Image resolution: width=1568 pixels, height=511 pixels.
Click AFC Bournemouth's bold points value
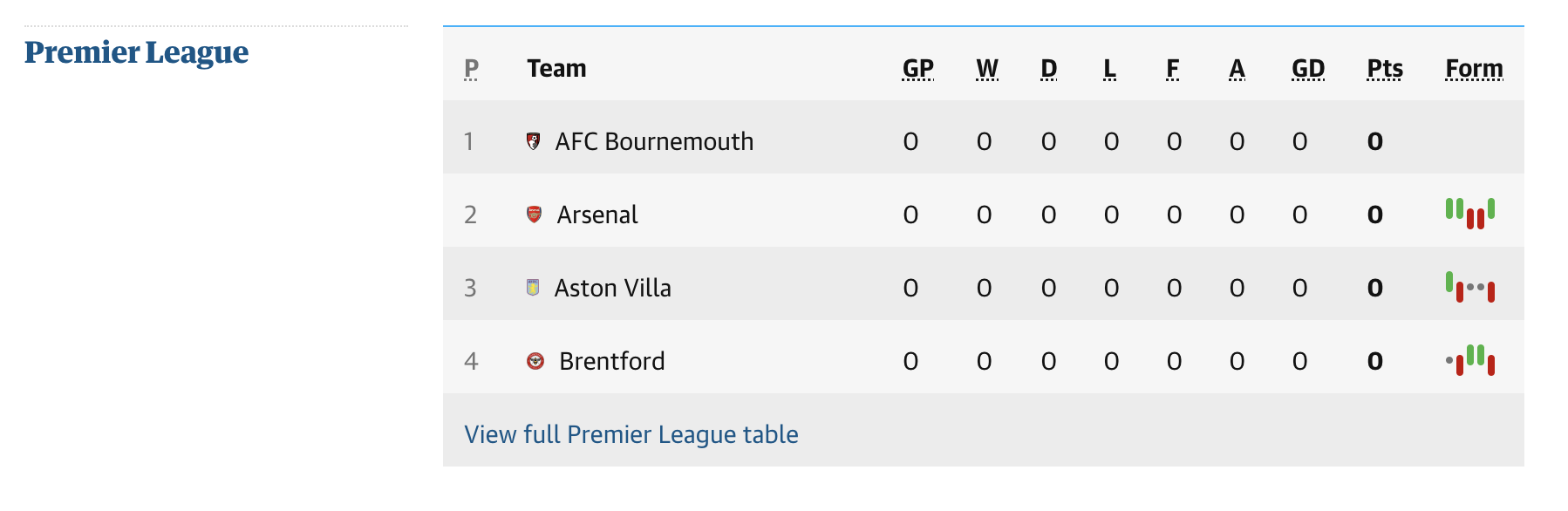[1375, 141]
